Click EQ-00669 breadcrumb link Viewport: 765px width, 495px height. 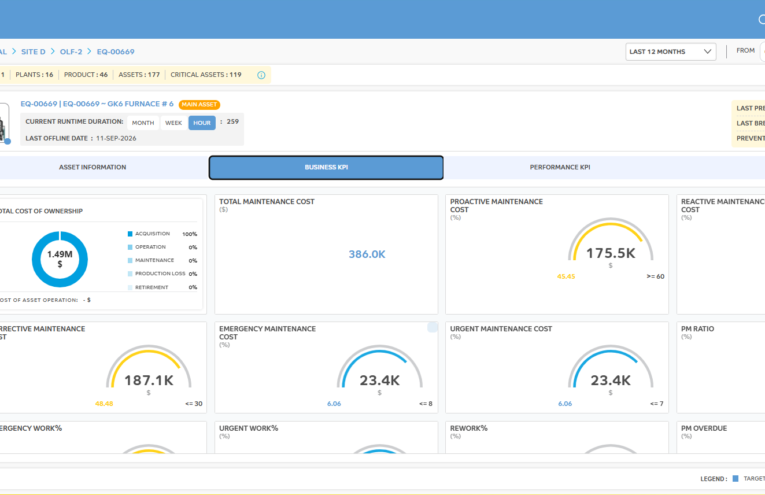(116, 52)
